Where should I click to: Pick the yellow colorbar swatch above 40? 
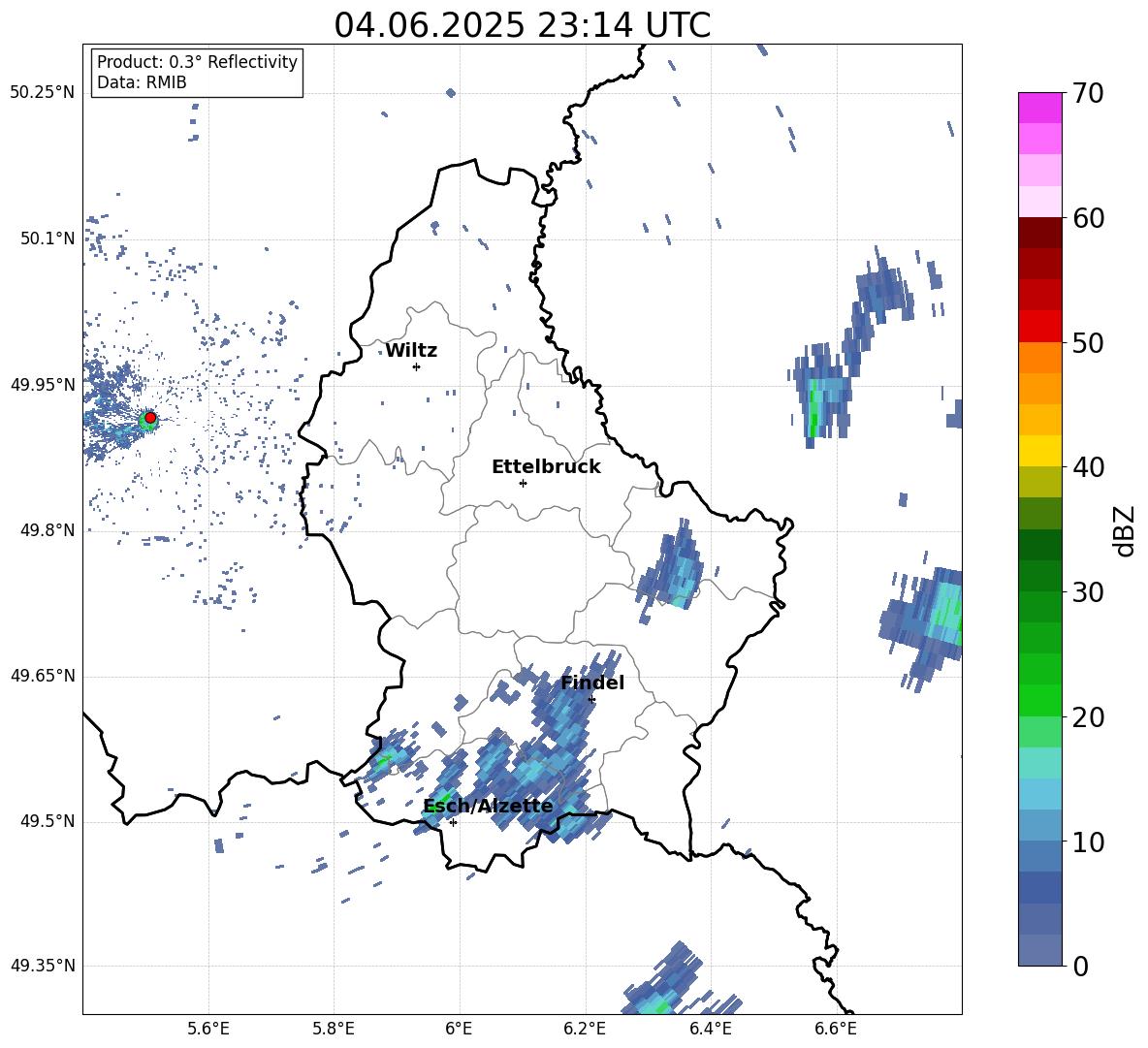1039,451
